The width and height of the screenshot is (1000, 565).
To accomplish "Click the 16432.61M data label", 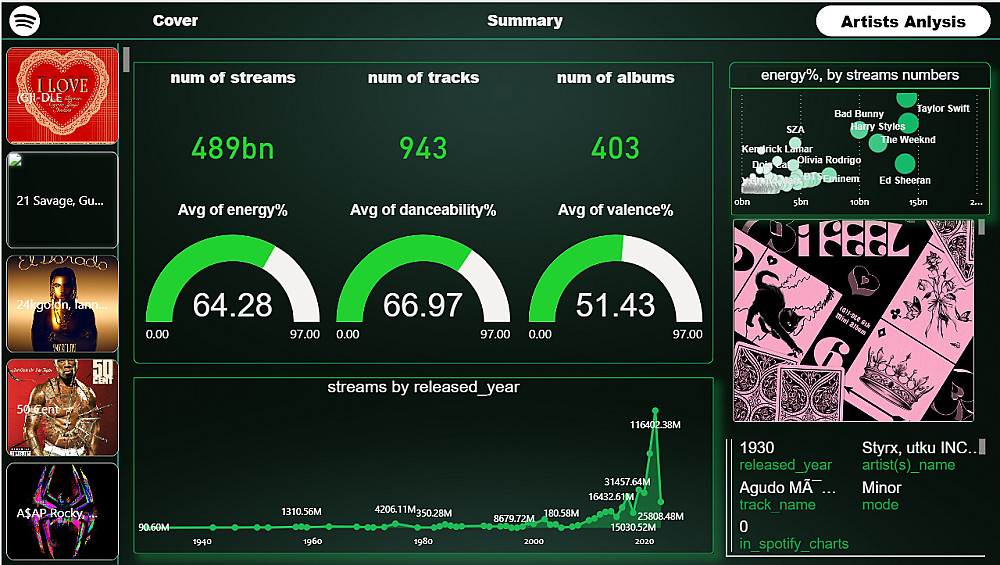I will pos(611,497).
